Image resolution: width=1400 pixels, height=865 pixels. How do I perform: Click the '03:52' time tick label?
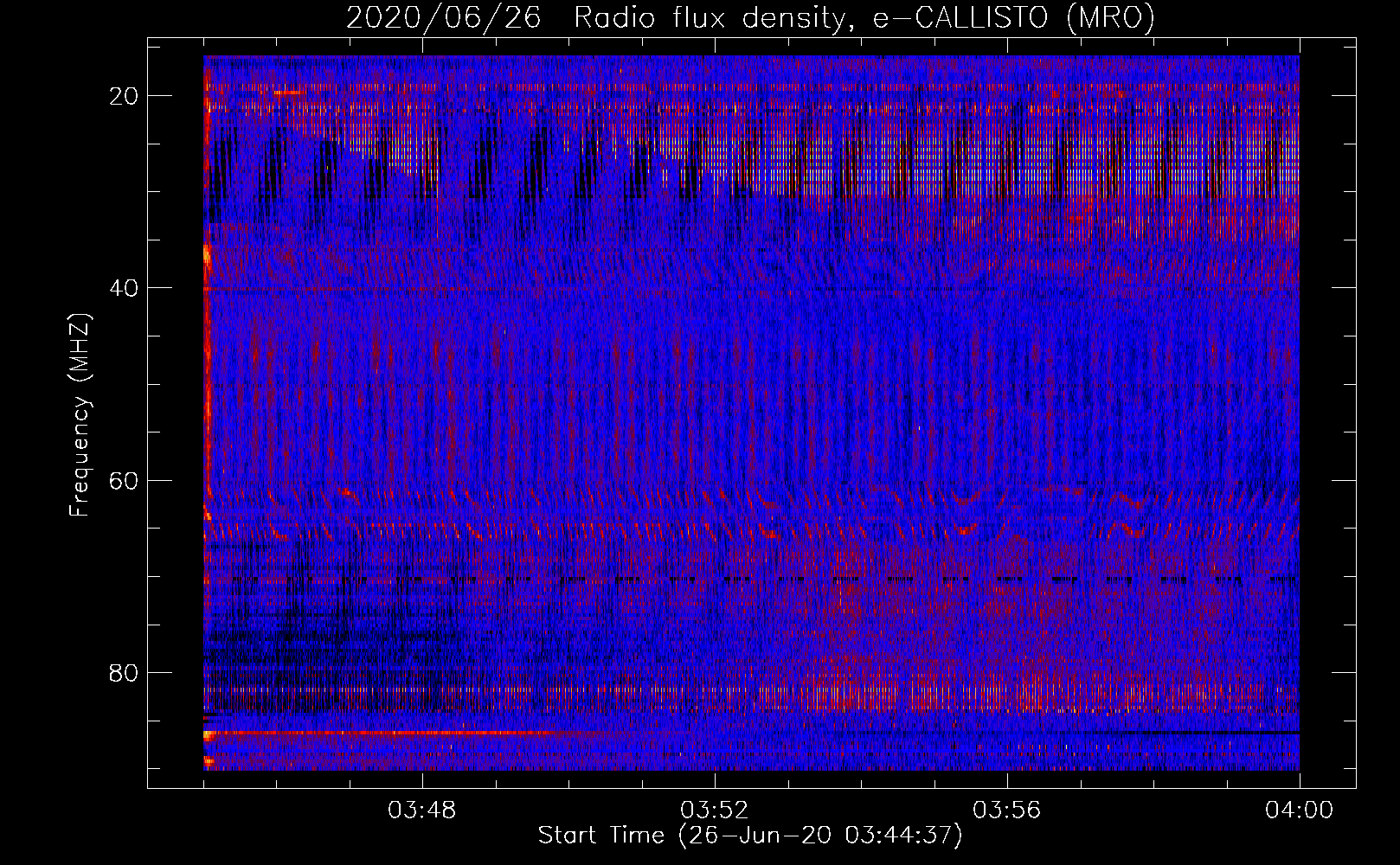coord(715,811)
